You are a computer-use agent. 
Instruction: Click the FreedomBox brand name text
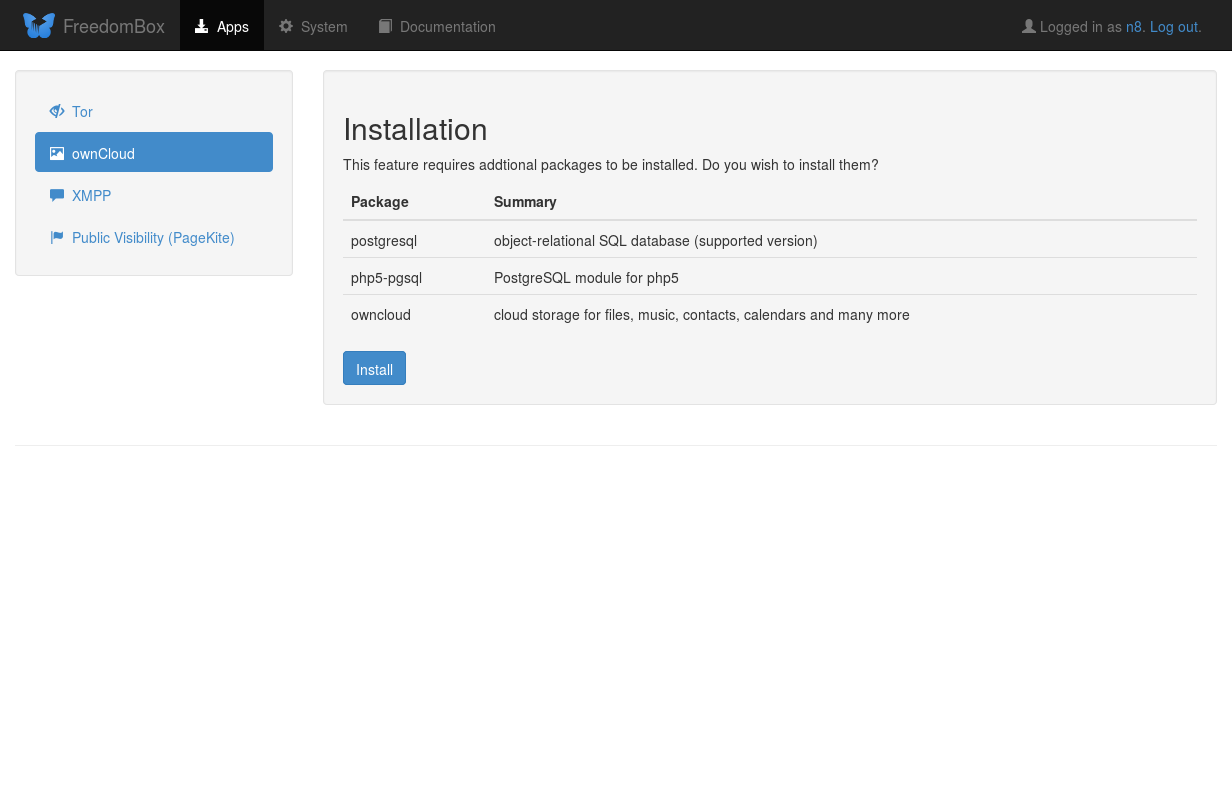point(113,27)
